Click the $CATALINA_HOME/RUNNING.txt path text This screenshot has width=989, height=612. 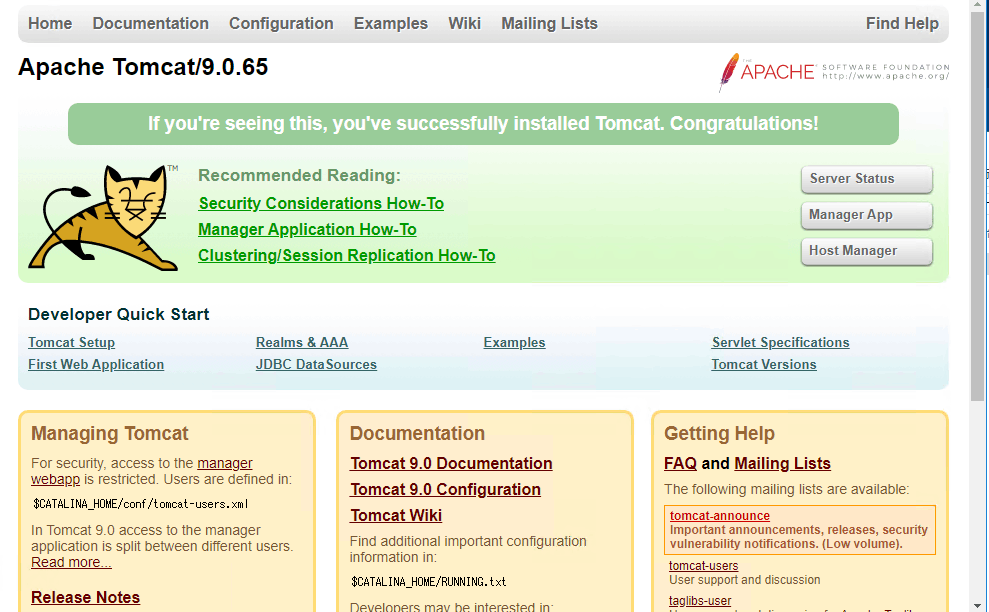tap(429, 581)
